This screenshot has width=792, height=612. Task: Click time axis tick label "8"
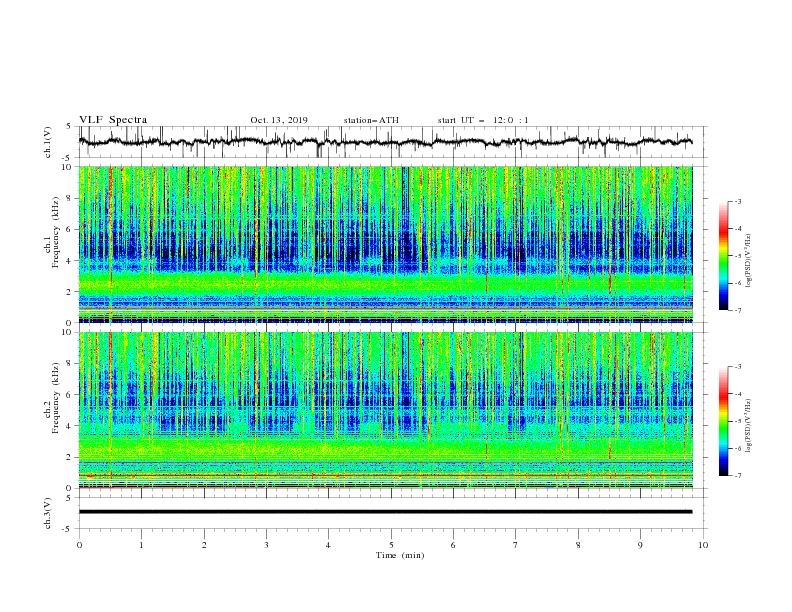click(x=578, y=545)
